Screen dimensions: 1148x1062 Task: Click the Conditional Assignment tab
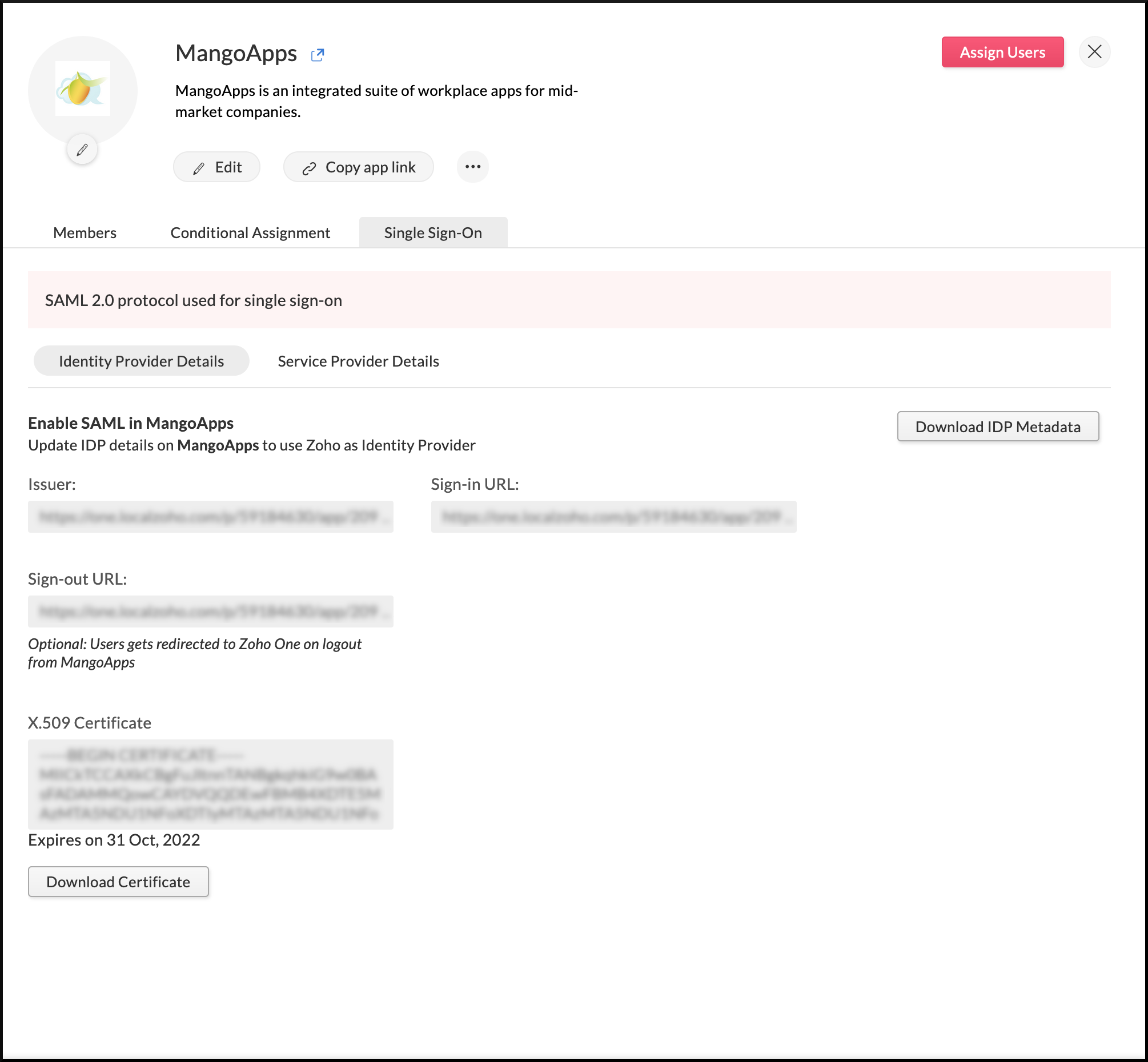pyautogui.click(x=251, y=232)
